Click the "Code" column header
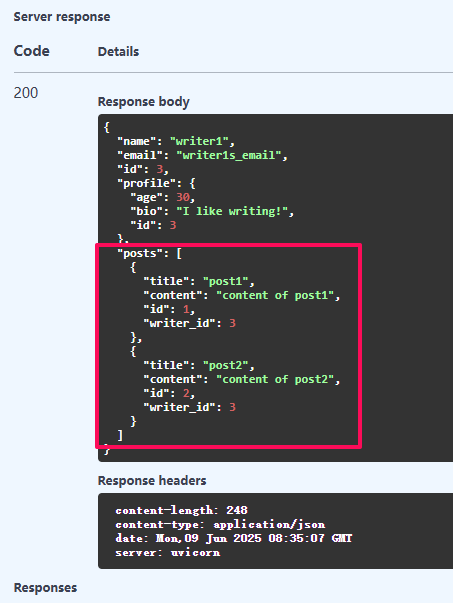This screenshot has height=603, width=453. click(x=32, y=51)
